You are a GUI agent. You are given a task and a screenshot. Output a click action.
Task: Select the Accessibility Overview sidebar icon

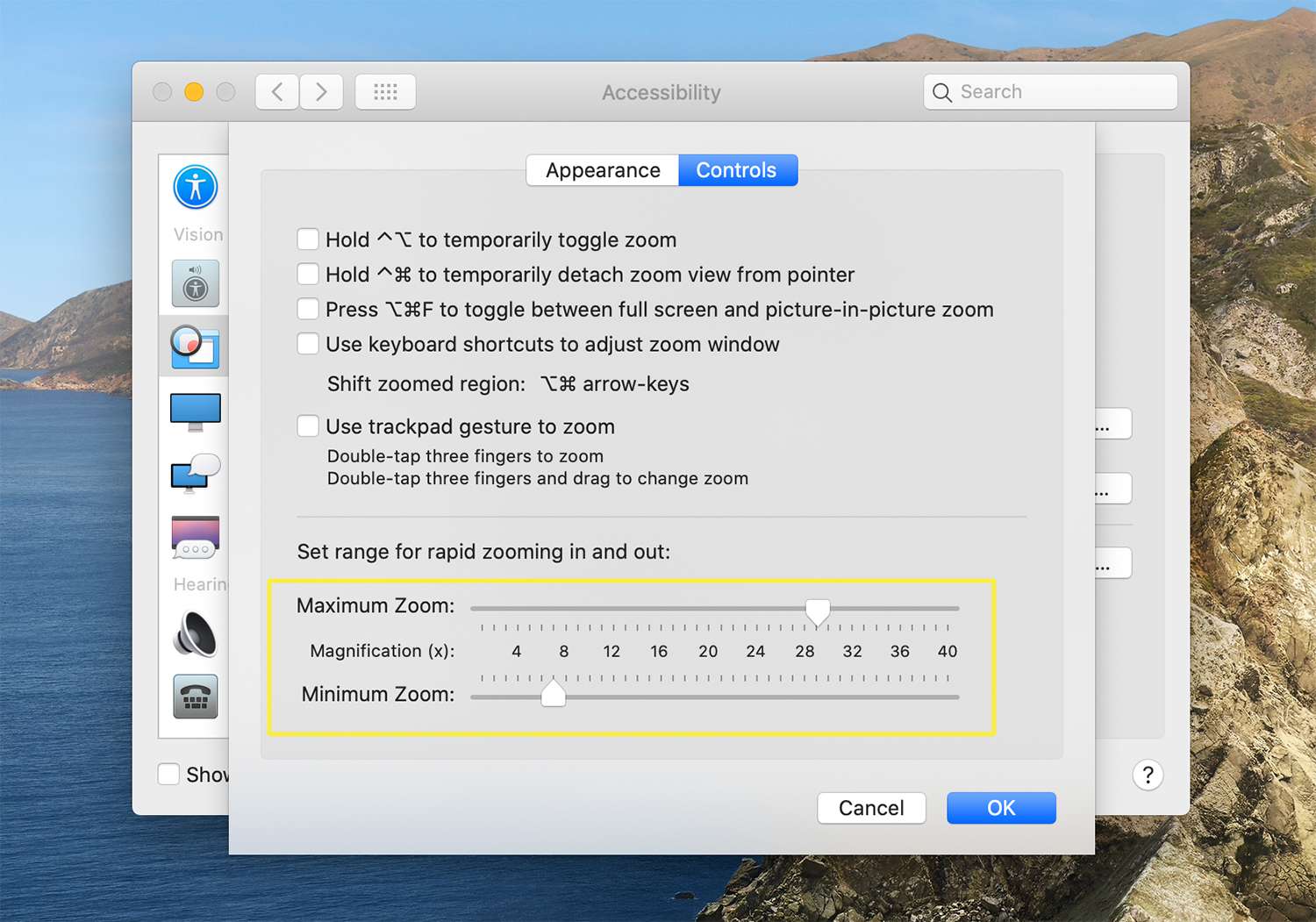195,187
